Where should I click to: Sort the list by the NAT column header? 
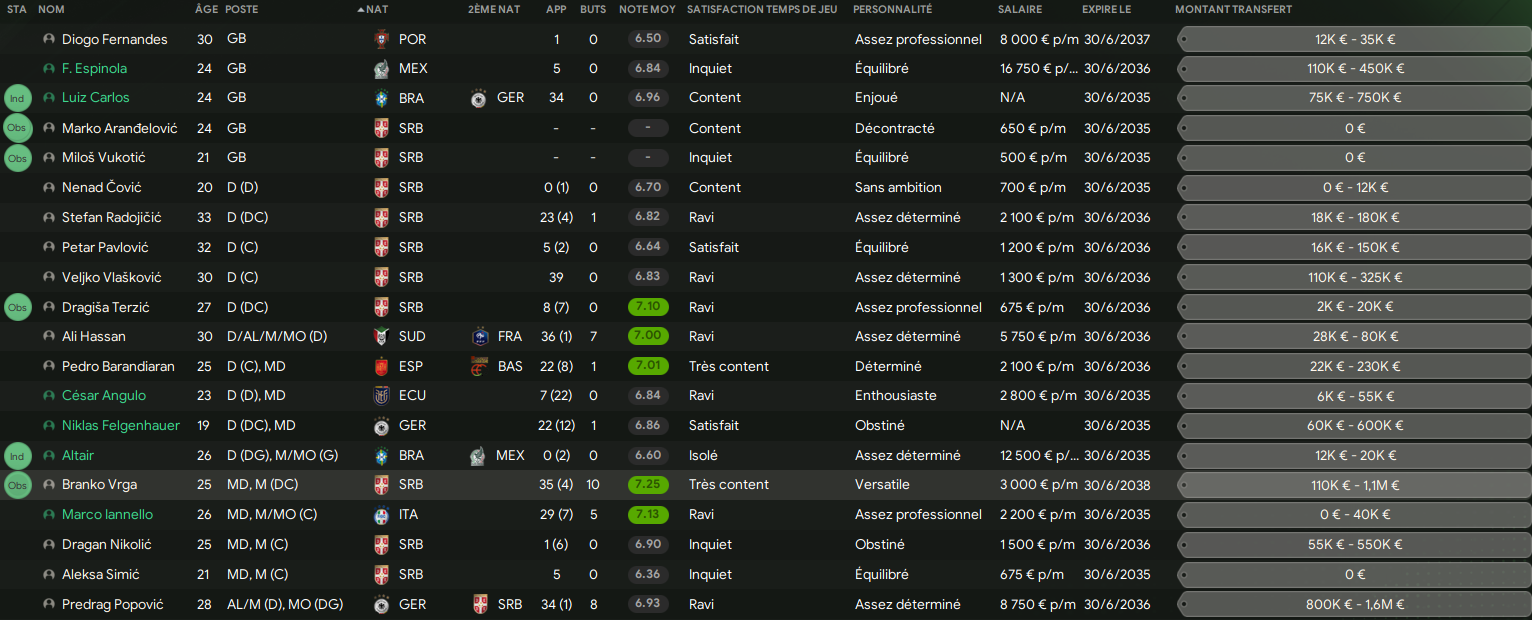pos(377,9)
